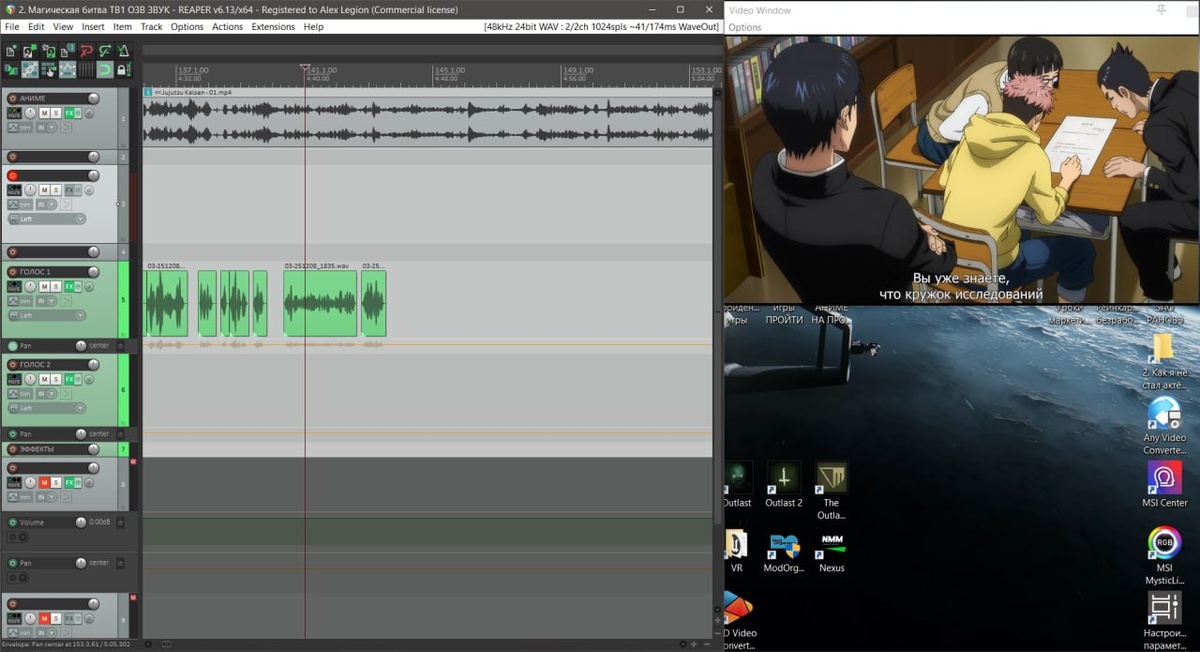This screenshot has height=652, width=1200.
Task: Open Options in the Video Window
Action: pyautogui.click(x=745, y=27)
